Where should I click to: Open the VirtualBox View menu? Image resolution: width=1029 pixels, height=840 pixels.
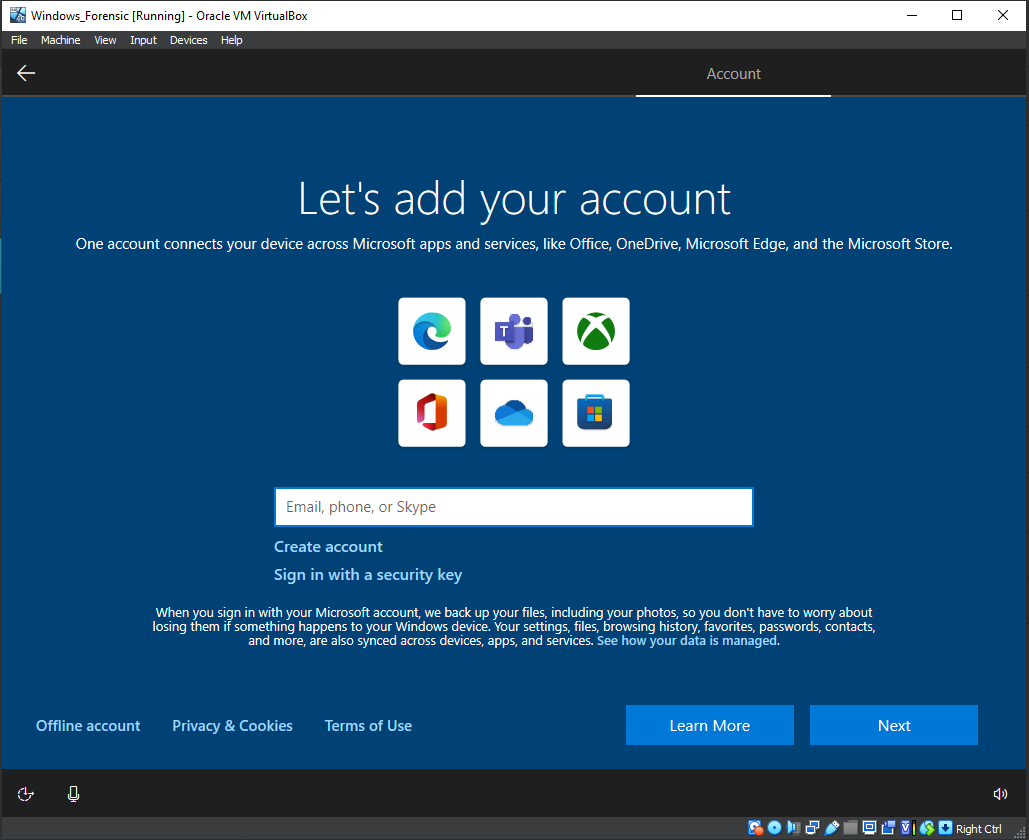pyautogui.click(x=105, y=40)
